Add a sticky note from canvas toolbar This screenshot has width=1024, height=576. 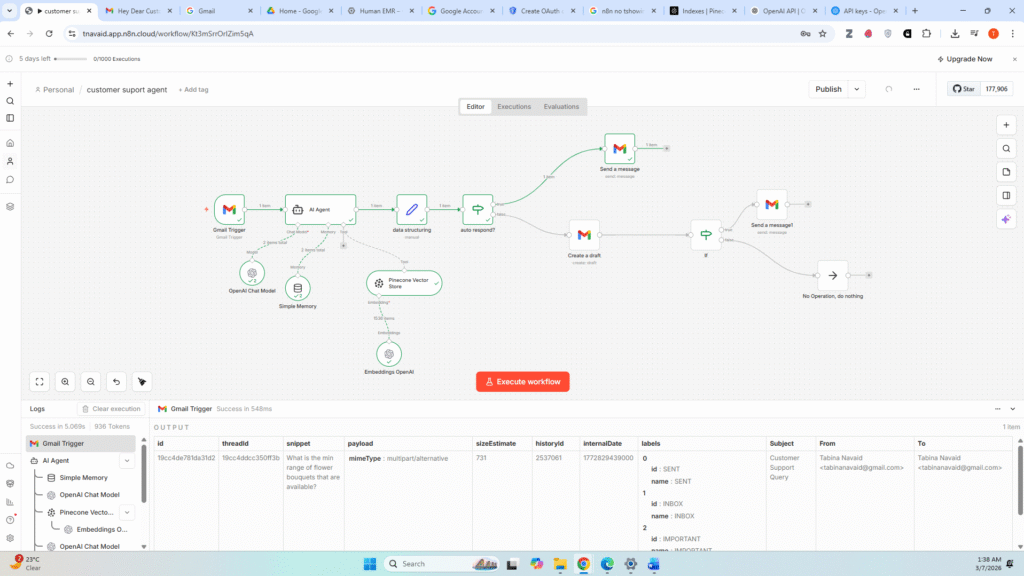point(1006,172)
